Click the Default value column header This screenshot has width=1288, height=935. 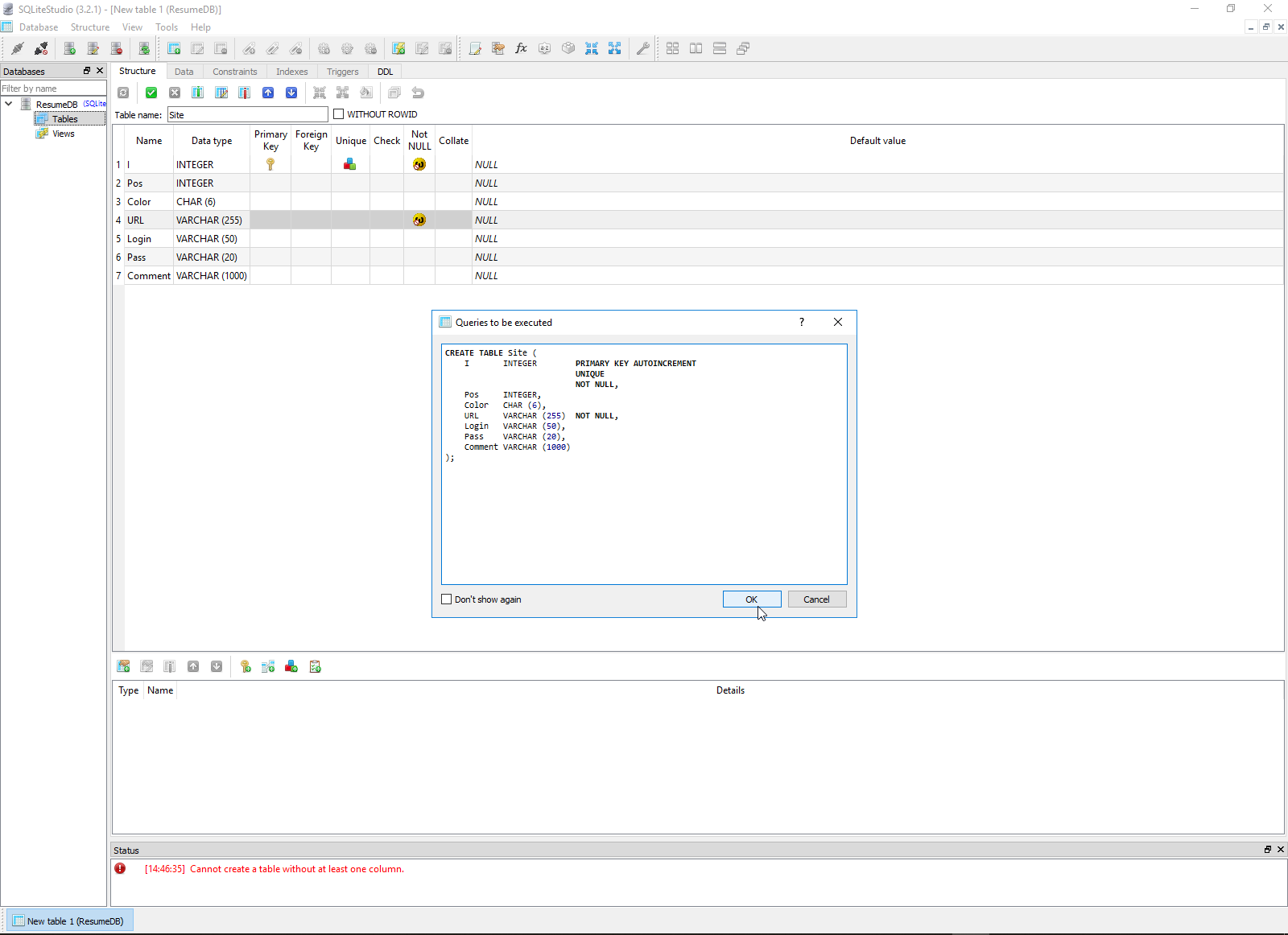point(877,141)
